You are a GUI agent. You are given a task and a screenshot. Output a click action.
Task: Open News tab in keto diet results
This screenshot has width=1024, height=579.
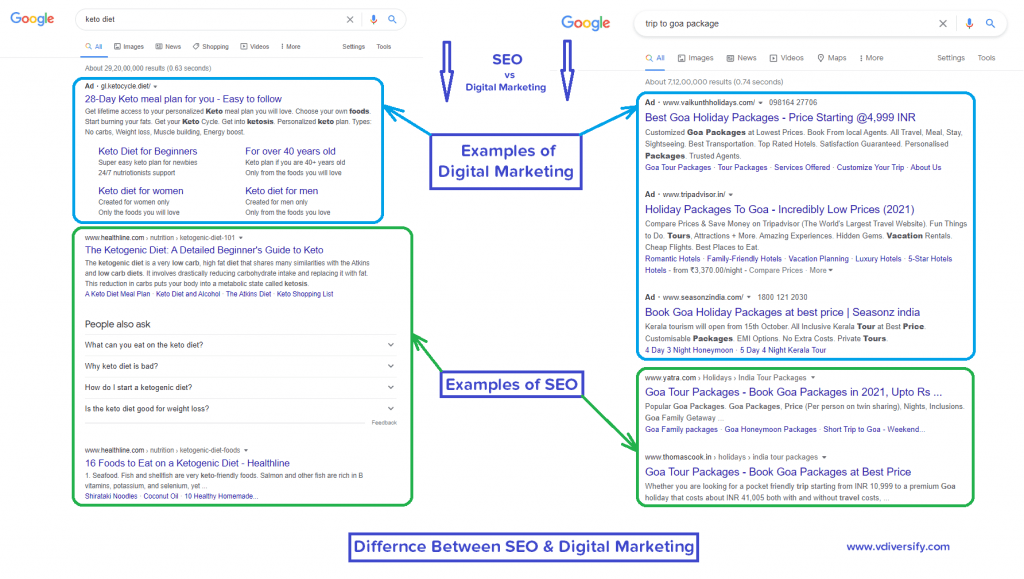168,47
